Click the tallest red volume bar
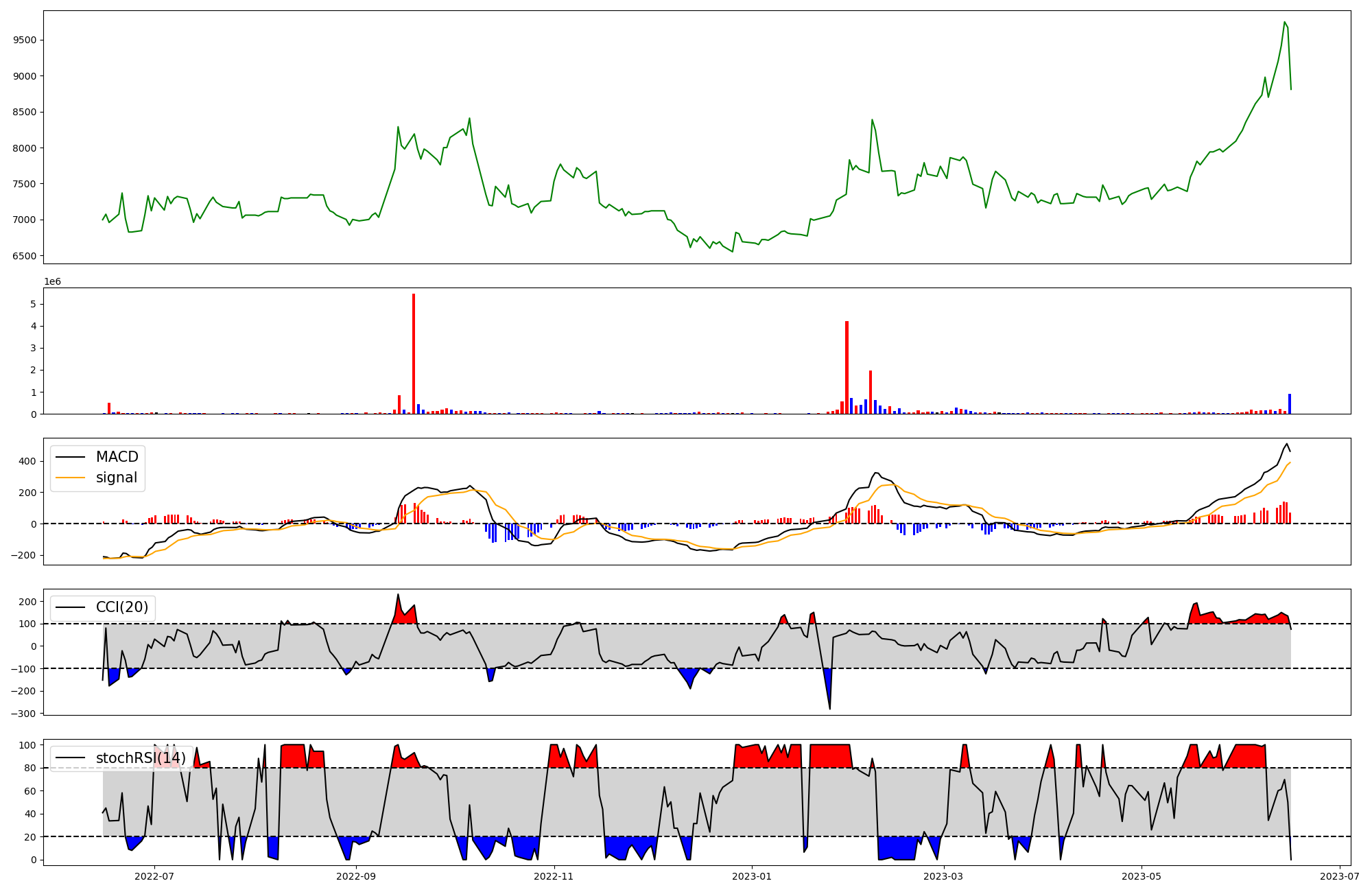 click(x=414, y=353)
